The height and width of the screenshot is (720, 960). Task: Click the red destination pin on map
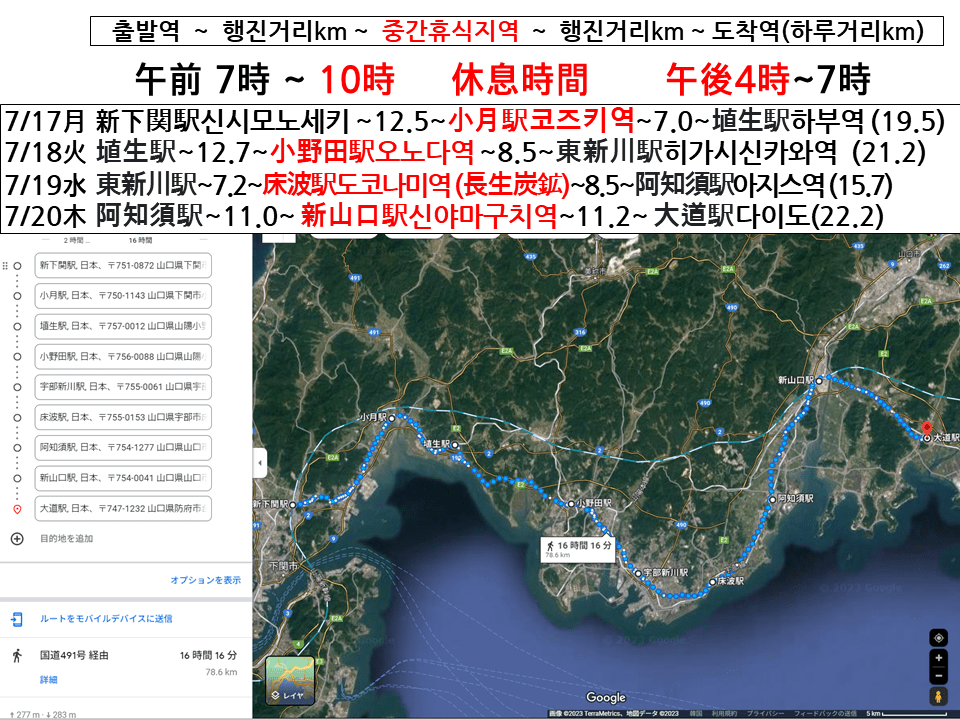[927, 427]
